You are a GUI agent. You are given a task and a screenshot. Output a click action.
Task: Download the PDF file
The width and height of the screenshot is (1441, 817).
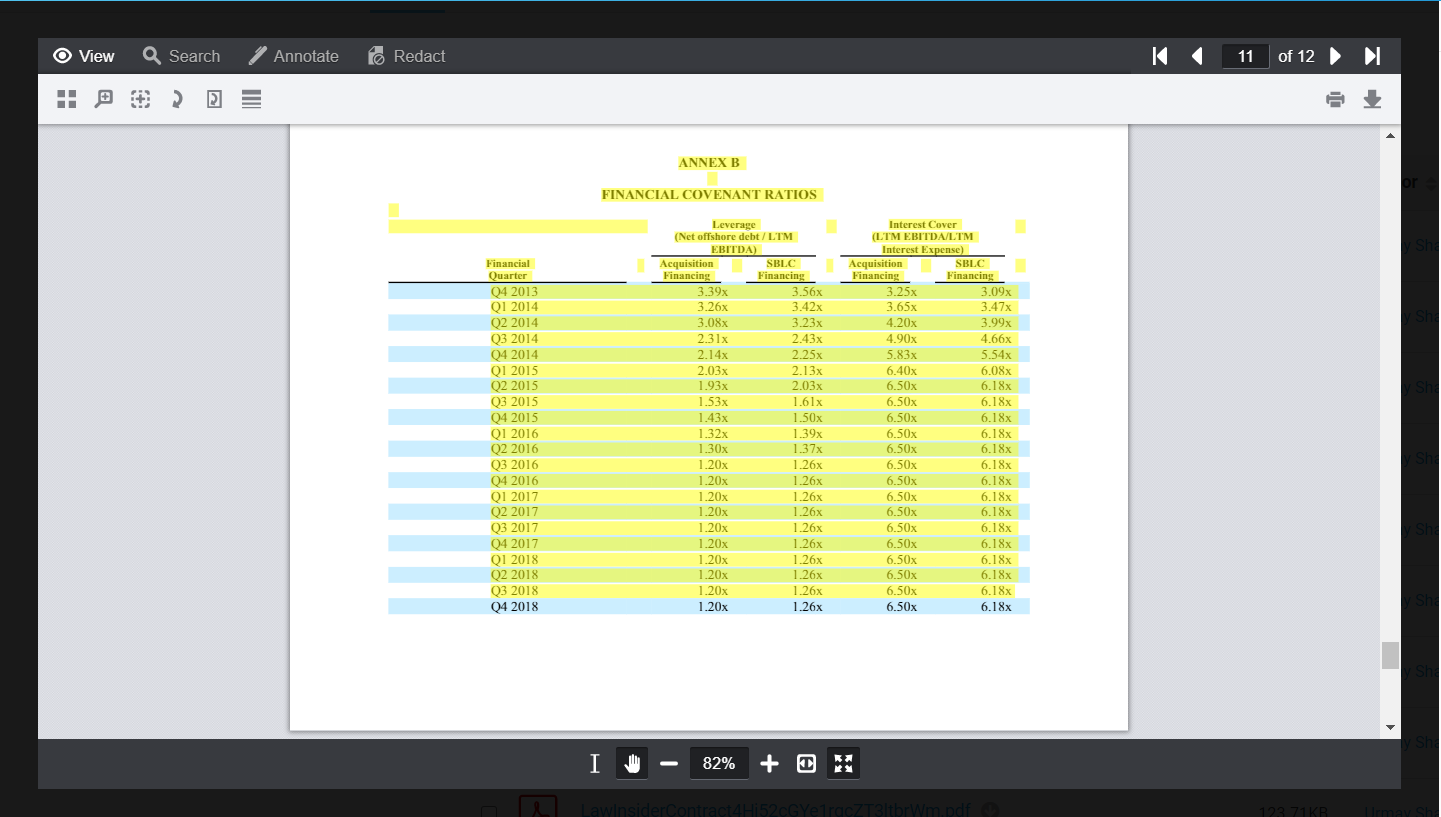click(x=1372, y=99)
